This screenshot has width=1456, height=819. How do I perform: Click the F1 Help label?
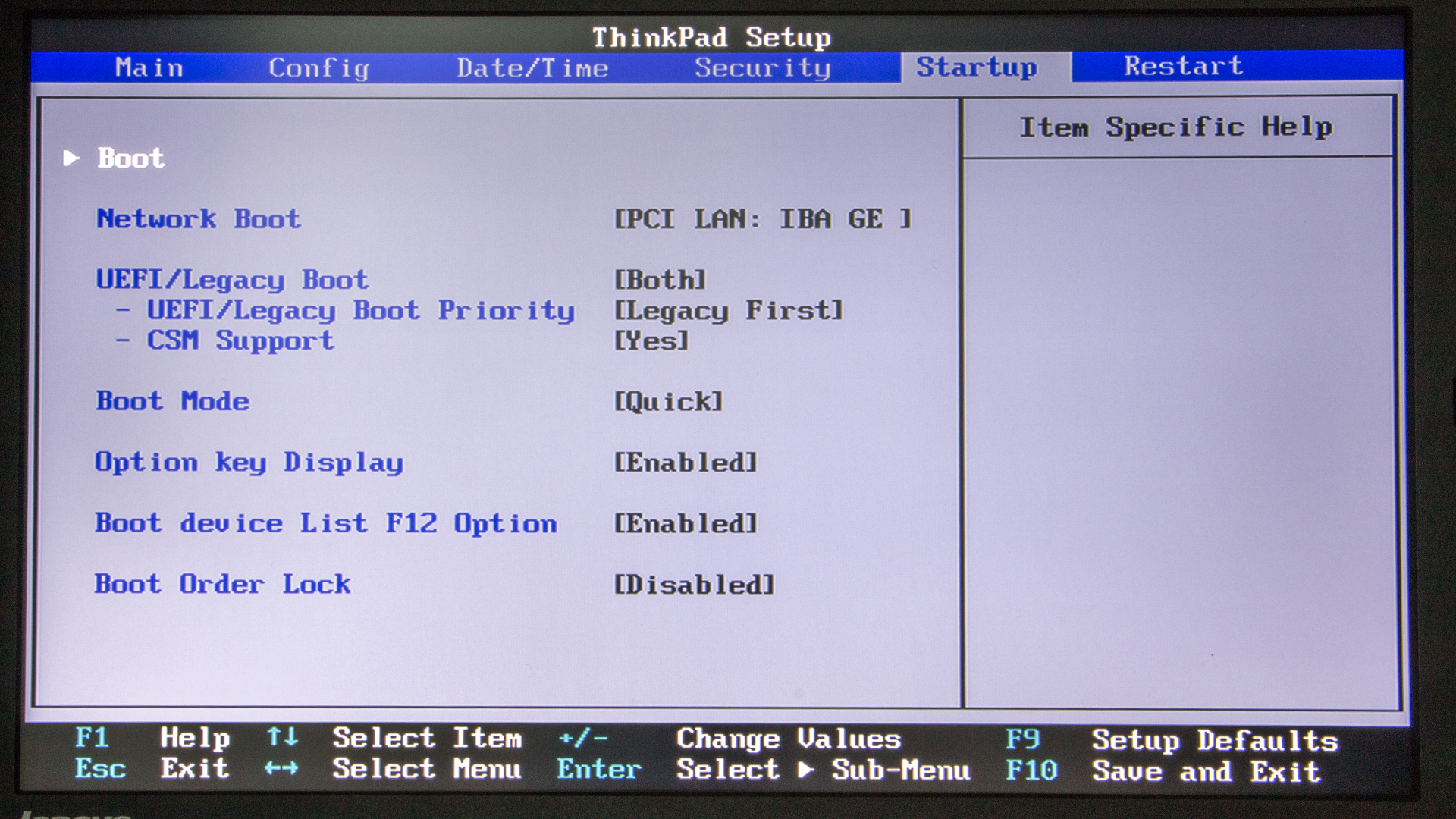(x=194, y=738)
